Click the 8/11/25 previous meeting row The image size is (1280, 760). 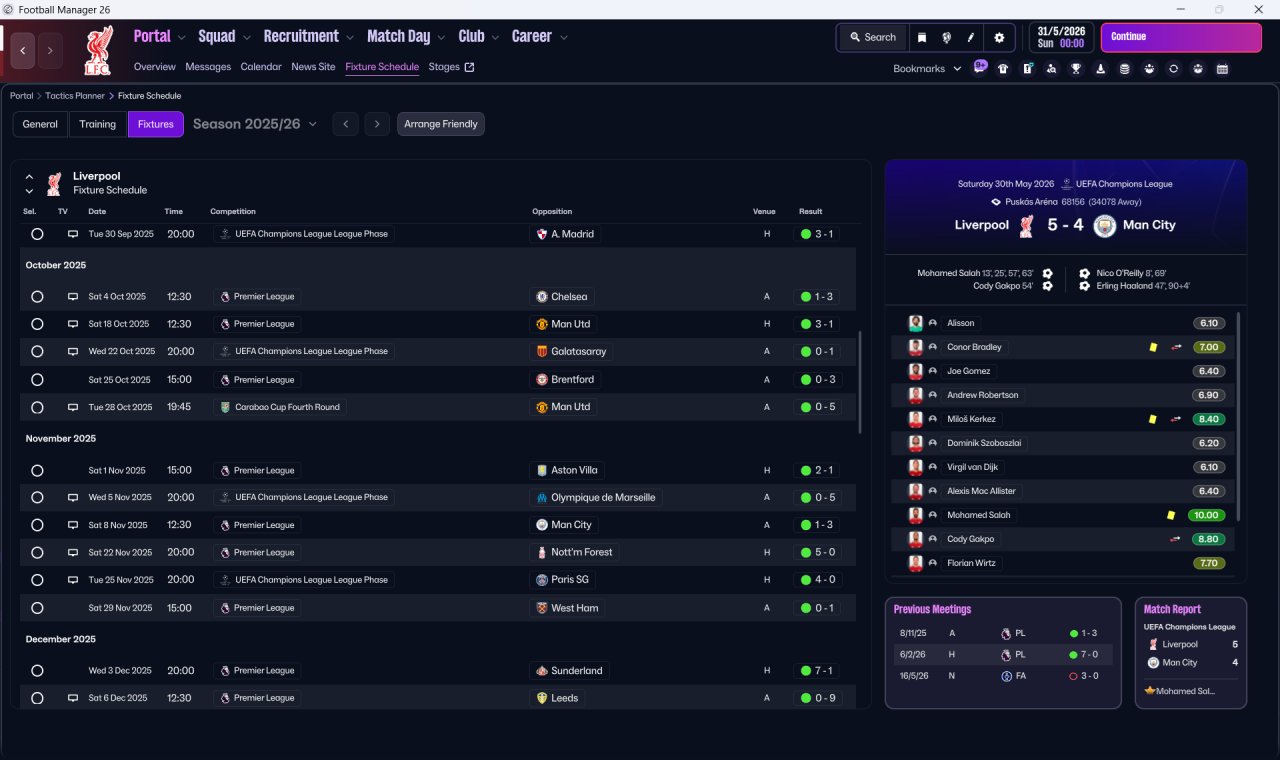pyautogui.click(x=1003, y=633)
